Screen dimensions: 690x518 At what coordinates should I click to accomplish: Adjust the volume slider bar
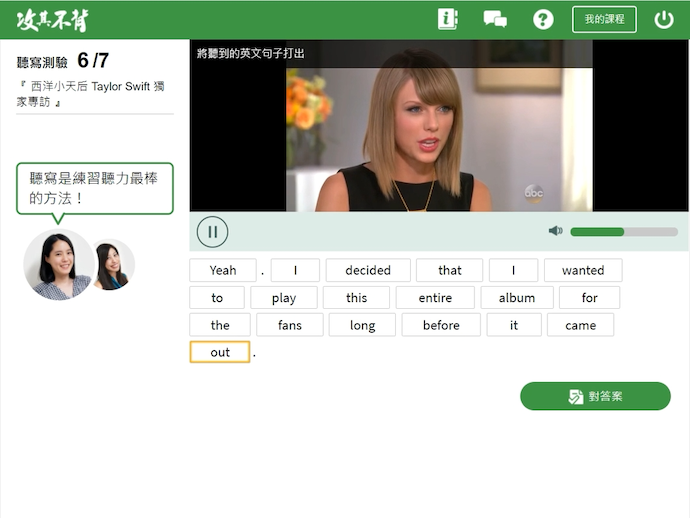click(x=623, y=232)
